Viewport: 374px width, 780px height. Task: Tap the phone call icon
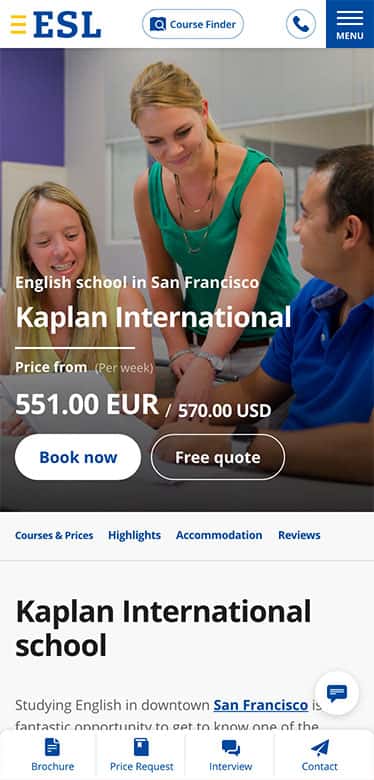pos(300,24)
